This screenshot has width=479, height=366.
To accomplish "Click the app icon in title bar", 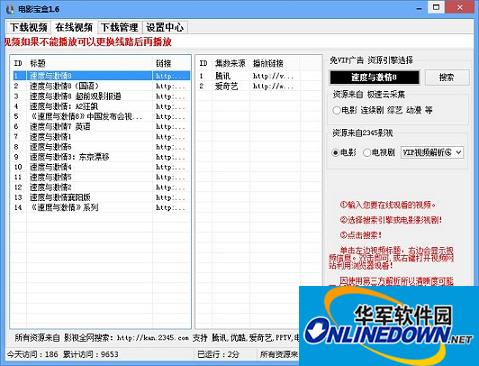I will point(10,9).
